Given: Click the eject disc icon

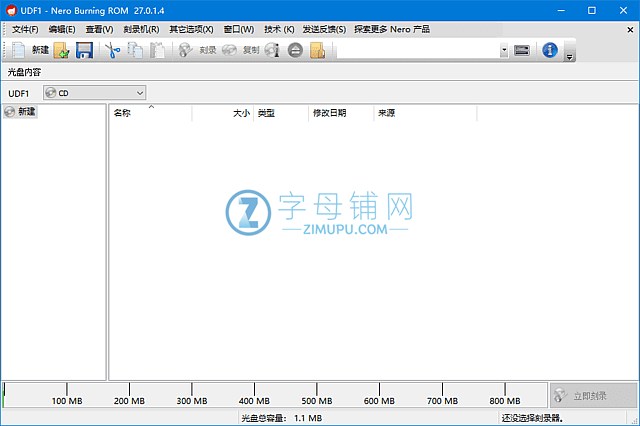Looking at the screenshot, I should 296,50.
